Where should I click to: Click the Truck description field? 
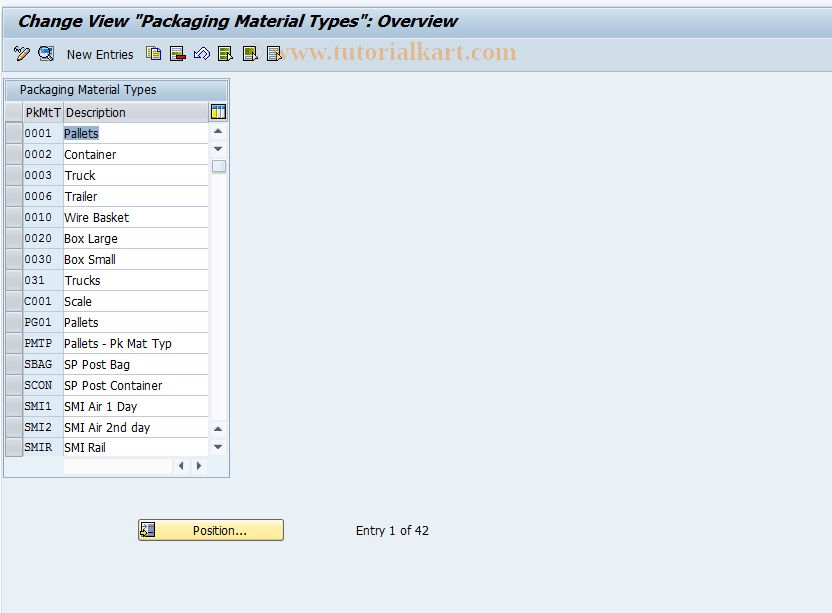[x=136, y=175]
